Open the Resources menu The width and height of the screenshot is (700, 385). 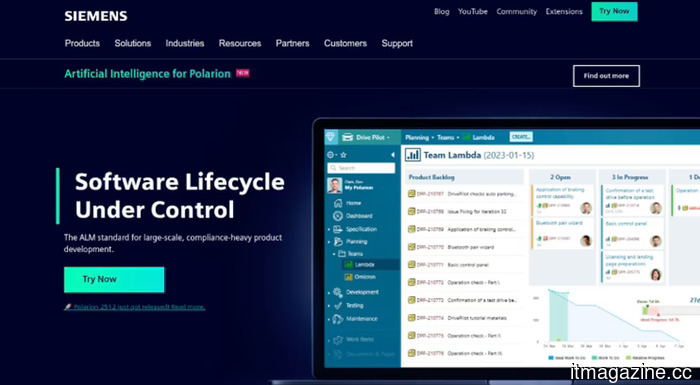[x=240, y=43]
